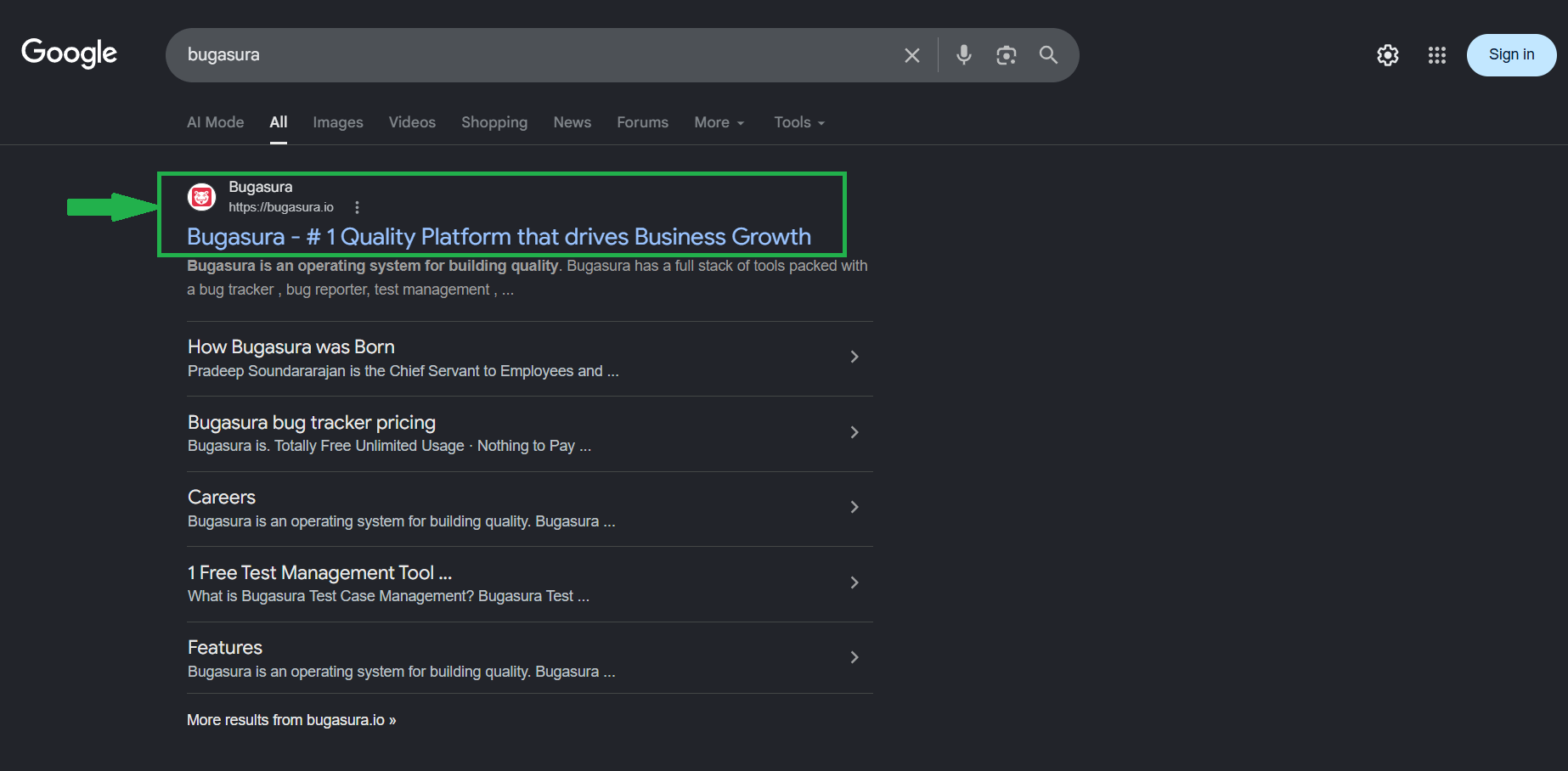The image size is (1568, 771).
Task: Click the magnifying glass search icon
Action: pos(1049,55)
